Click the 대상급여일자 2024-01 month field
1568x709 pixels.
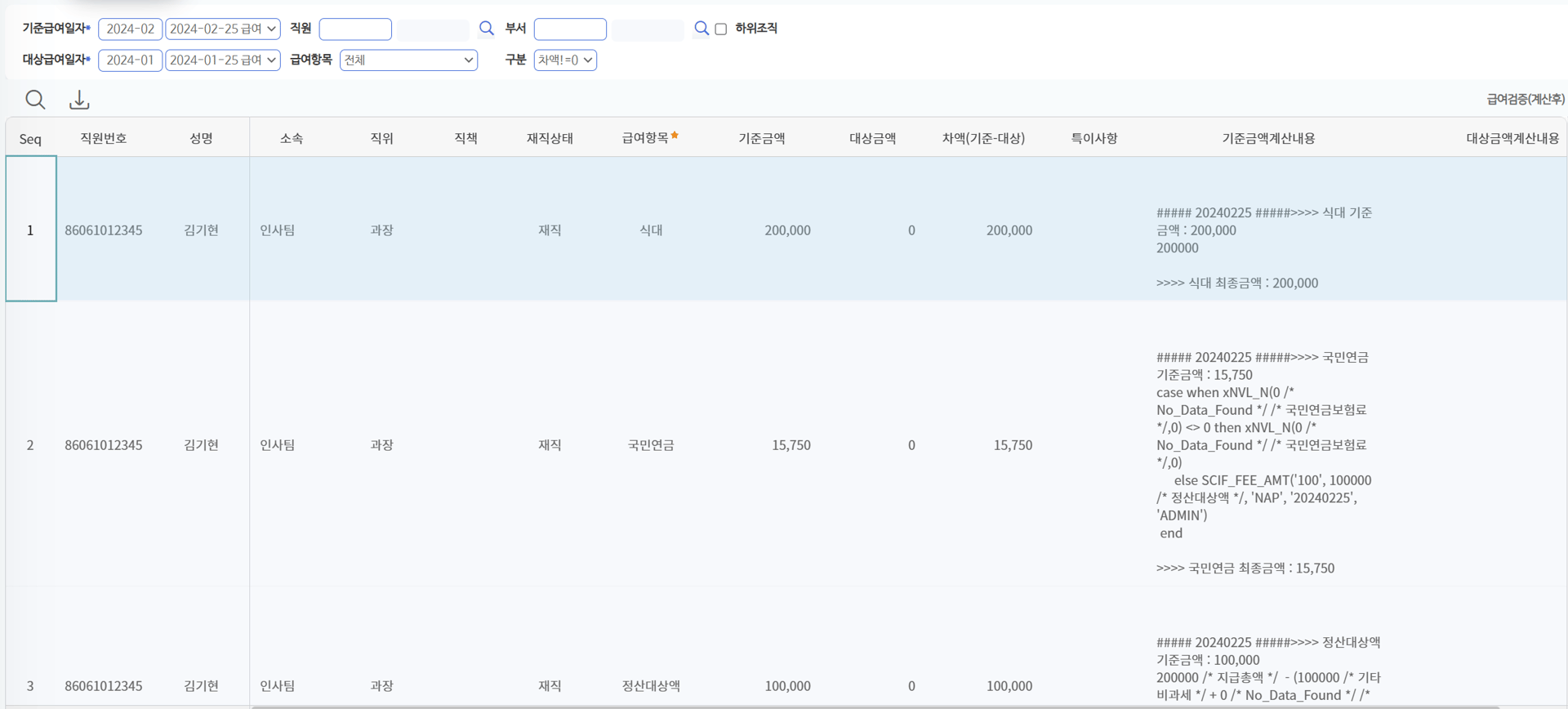click(x=131, y=60)
